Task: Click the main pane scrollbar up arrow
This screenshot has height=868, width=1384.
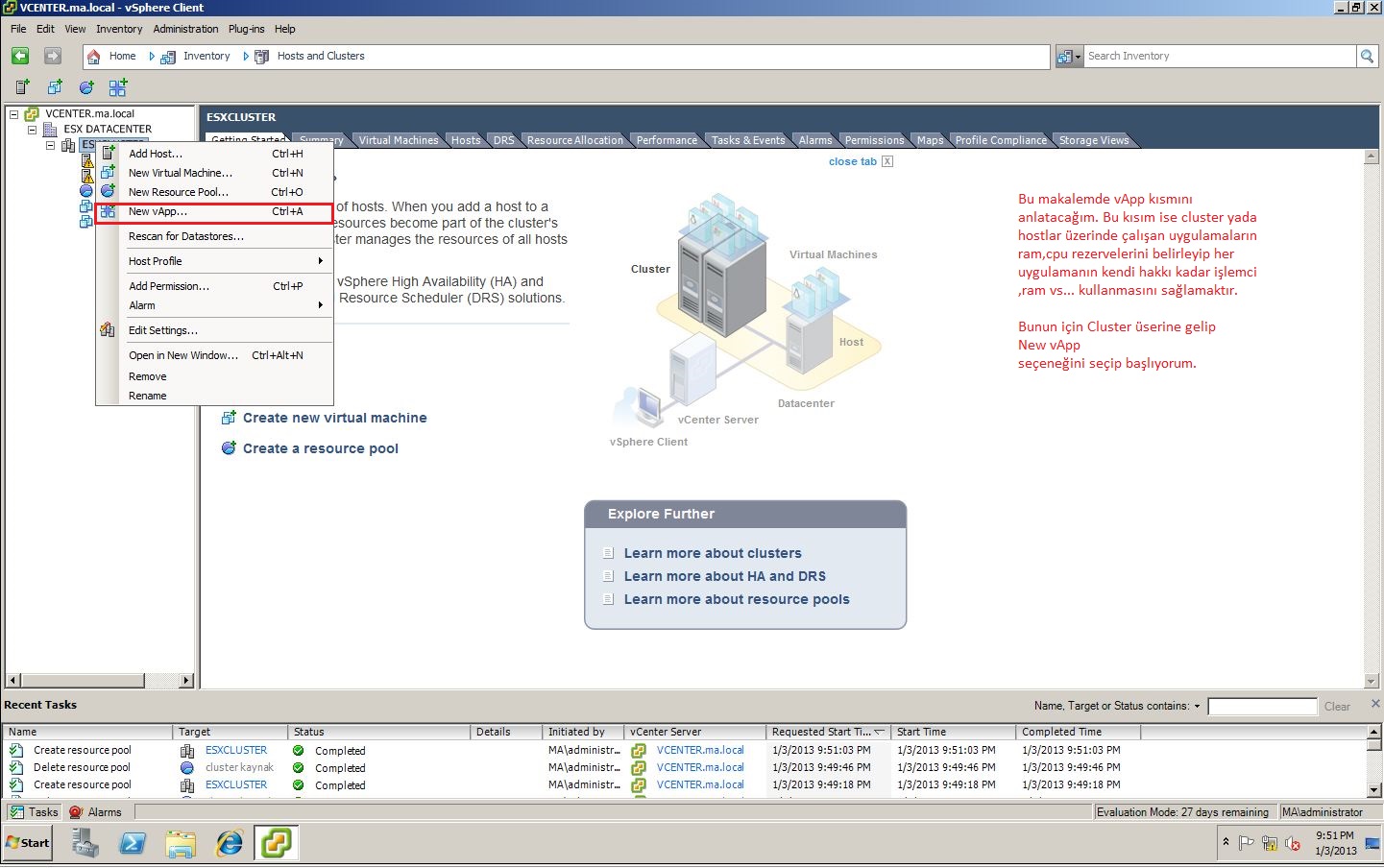Action: (1372, 156)
